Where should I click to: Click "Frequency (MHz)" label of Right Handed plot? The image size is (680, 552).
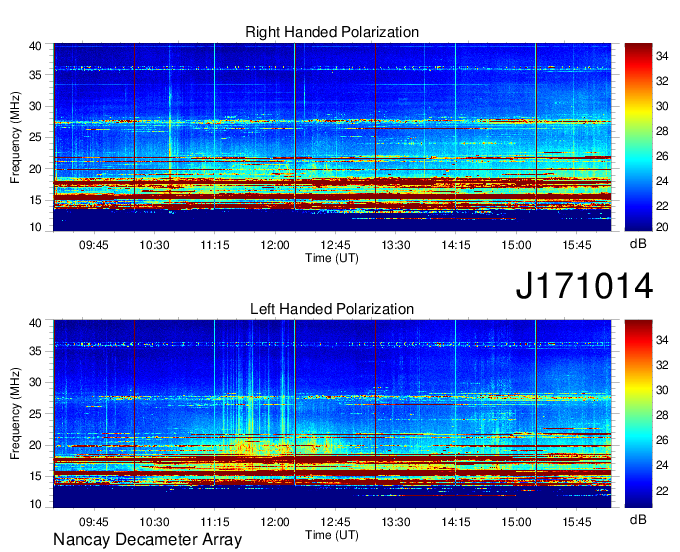[15, 137]
